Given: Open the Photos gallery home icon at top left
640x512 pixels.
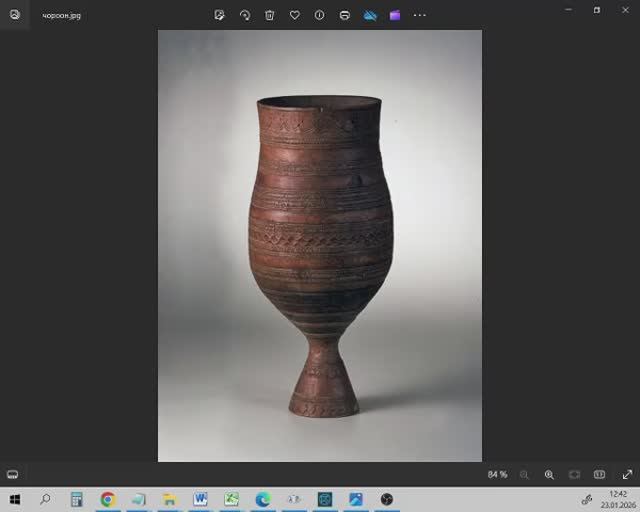Looking at the screenshot, I should 15,15.
